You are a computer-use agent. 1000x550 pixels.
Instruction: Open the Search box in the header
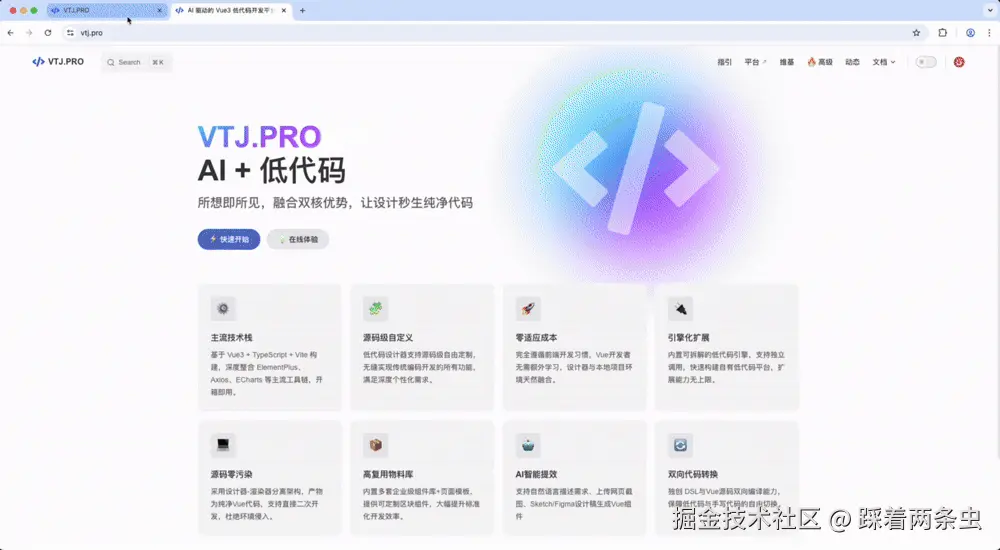[x=136, y=63]
